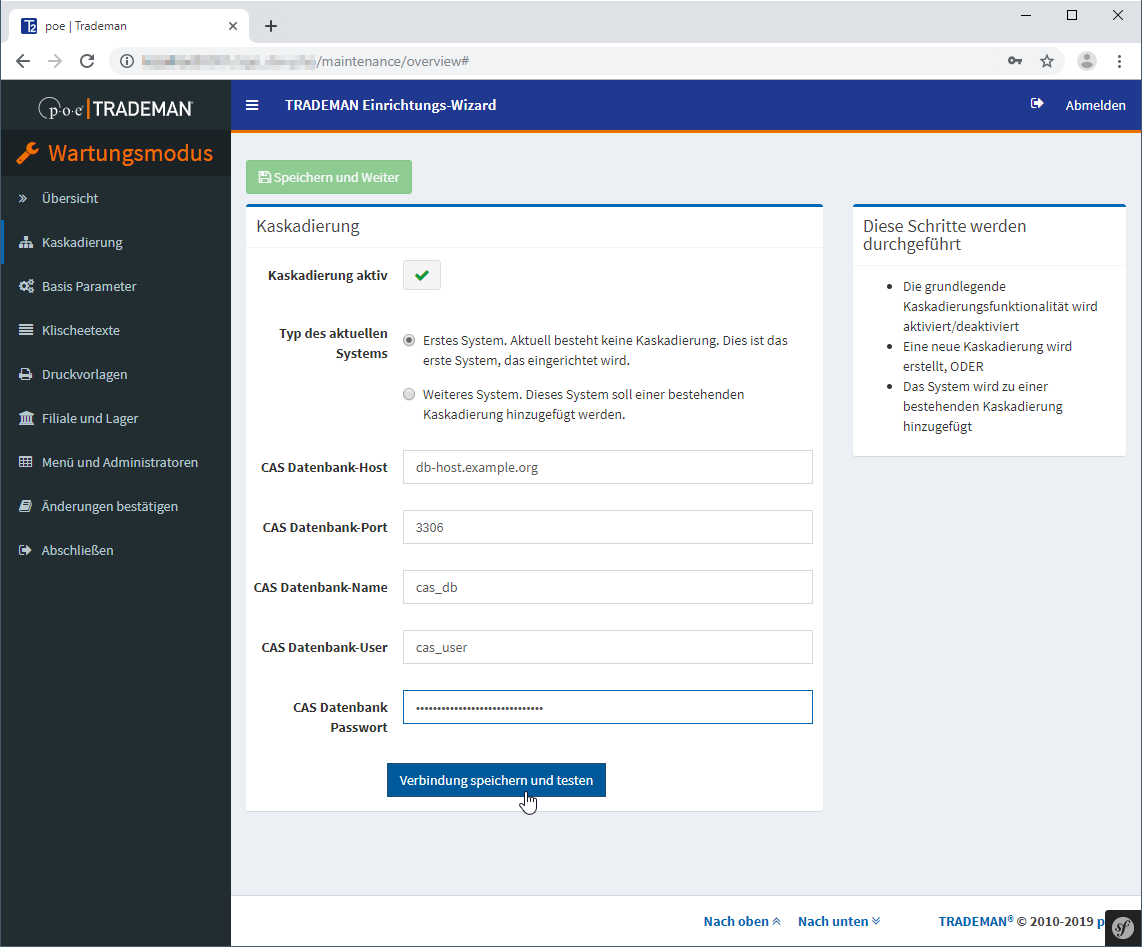Open the Symfony debug toolbar icon
Viewport: 1142px width, 947px height.
point(1123,928)
